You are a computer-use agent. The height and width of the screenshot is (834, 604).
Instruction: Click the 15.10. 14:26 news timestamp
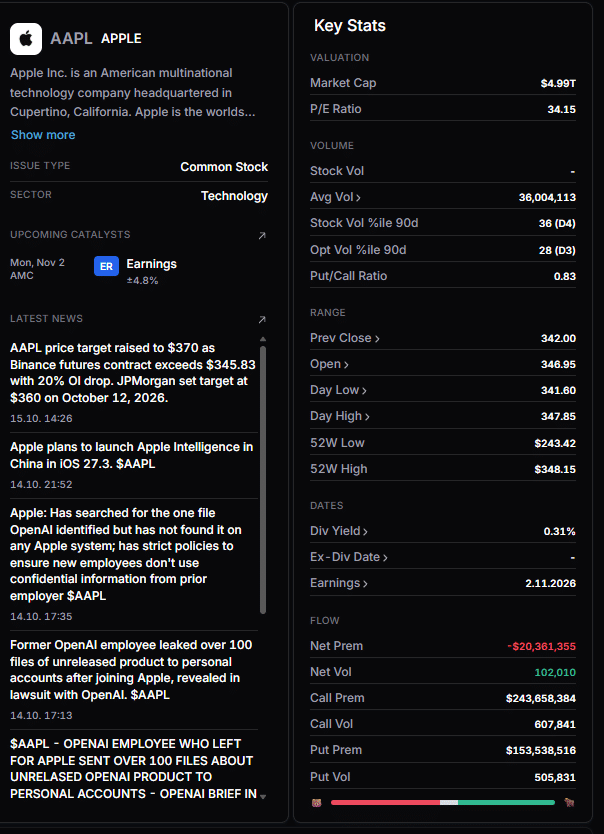[41, 419]
